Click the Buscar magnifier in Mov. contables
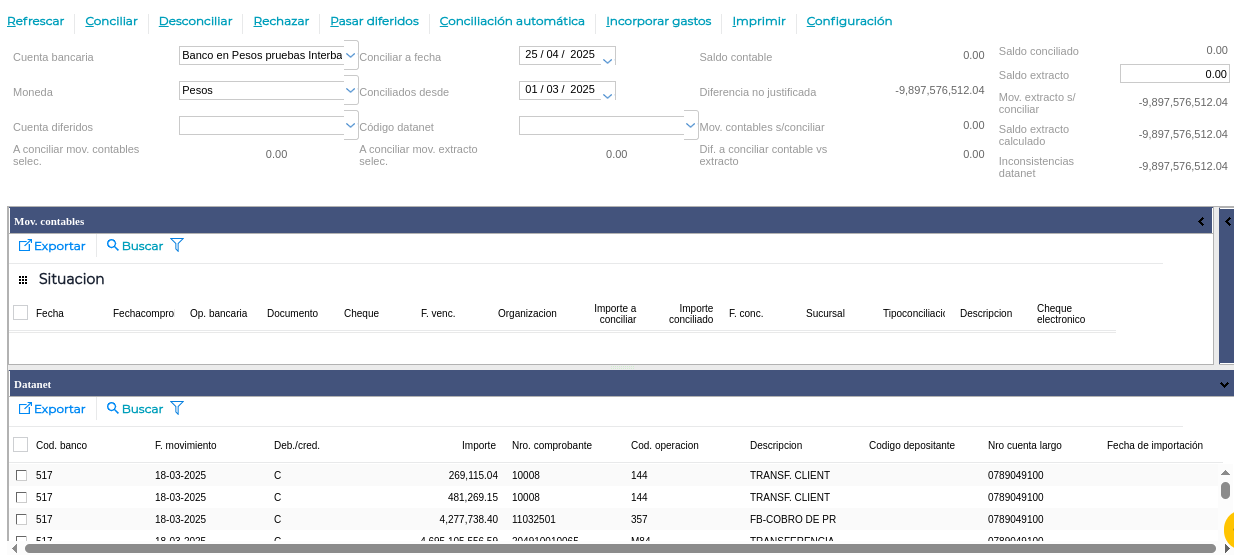This screenshot has height=555, width=1234. click(x=113, y=246)
